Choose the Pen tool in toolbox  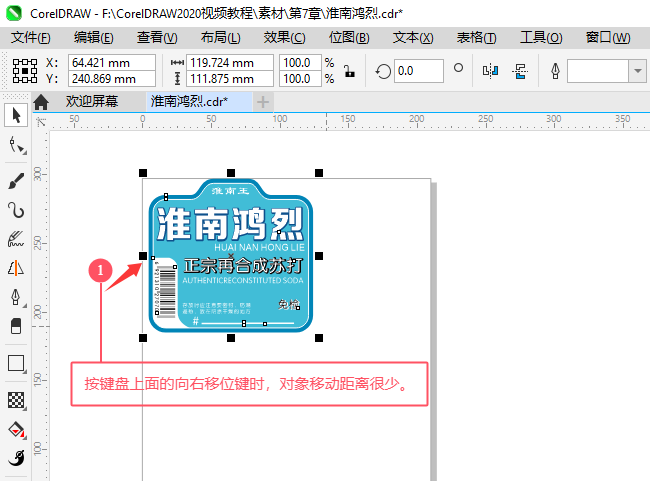point(16,297)
